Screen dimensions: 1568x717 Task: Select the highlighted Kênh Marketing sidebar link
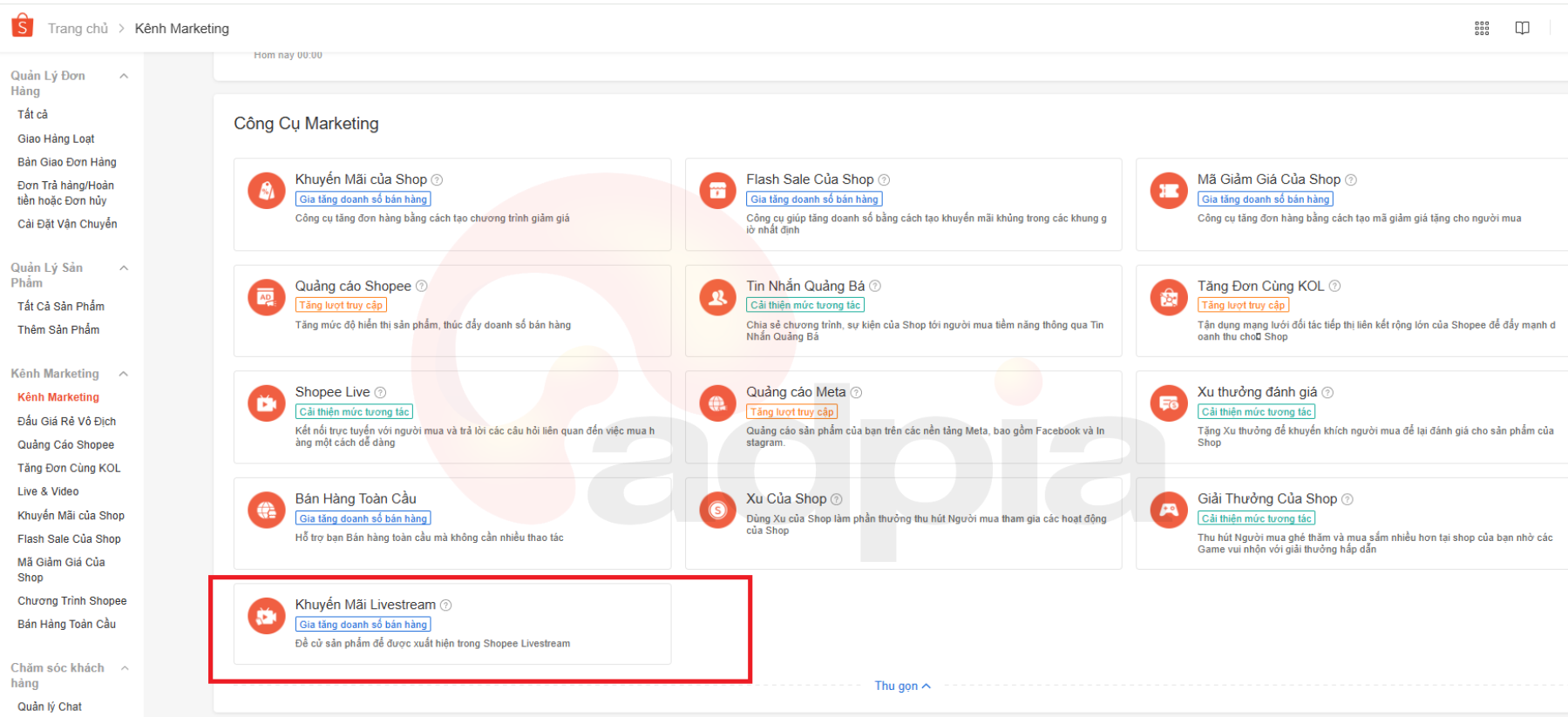click(x=58, y=397)
